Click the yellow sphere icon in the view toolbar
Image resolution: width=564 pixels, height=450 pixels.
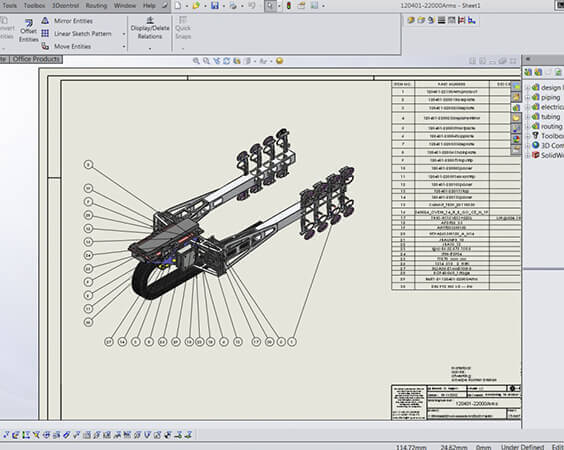click(279, 61)
